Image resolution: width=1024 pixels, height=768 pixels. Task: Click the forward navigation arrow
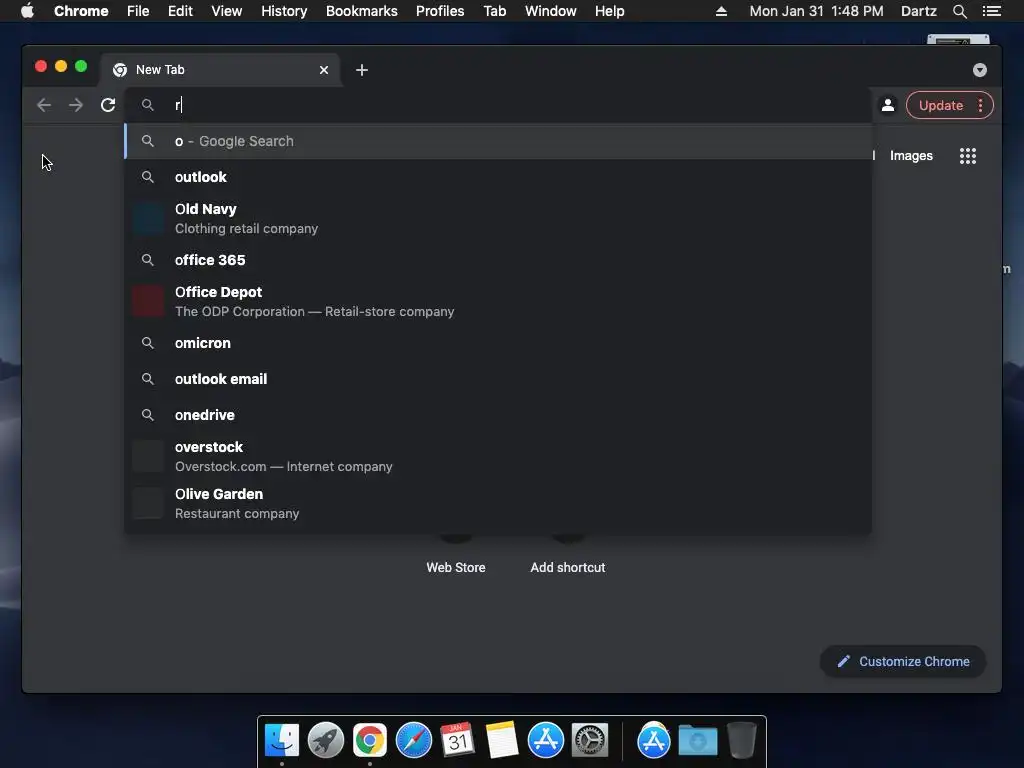76,105
